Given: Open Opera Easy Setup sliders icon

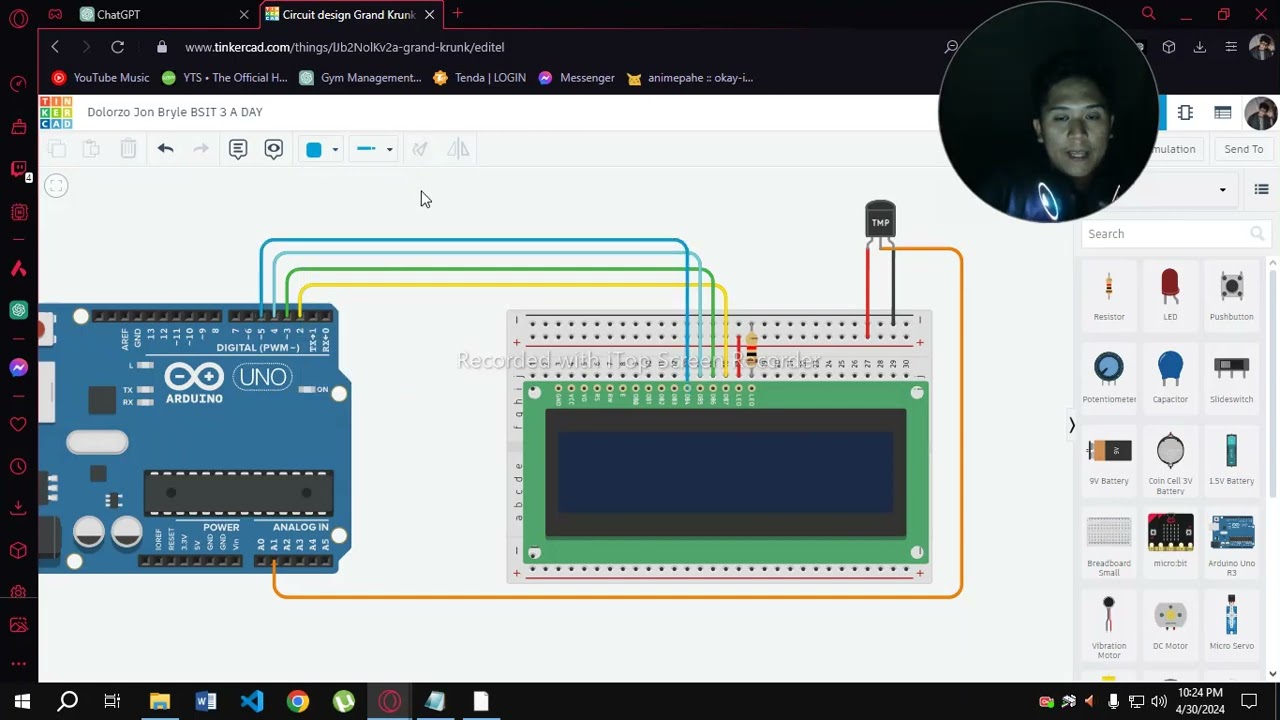Looking at the screenshot, I should 1231,47.
